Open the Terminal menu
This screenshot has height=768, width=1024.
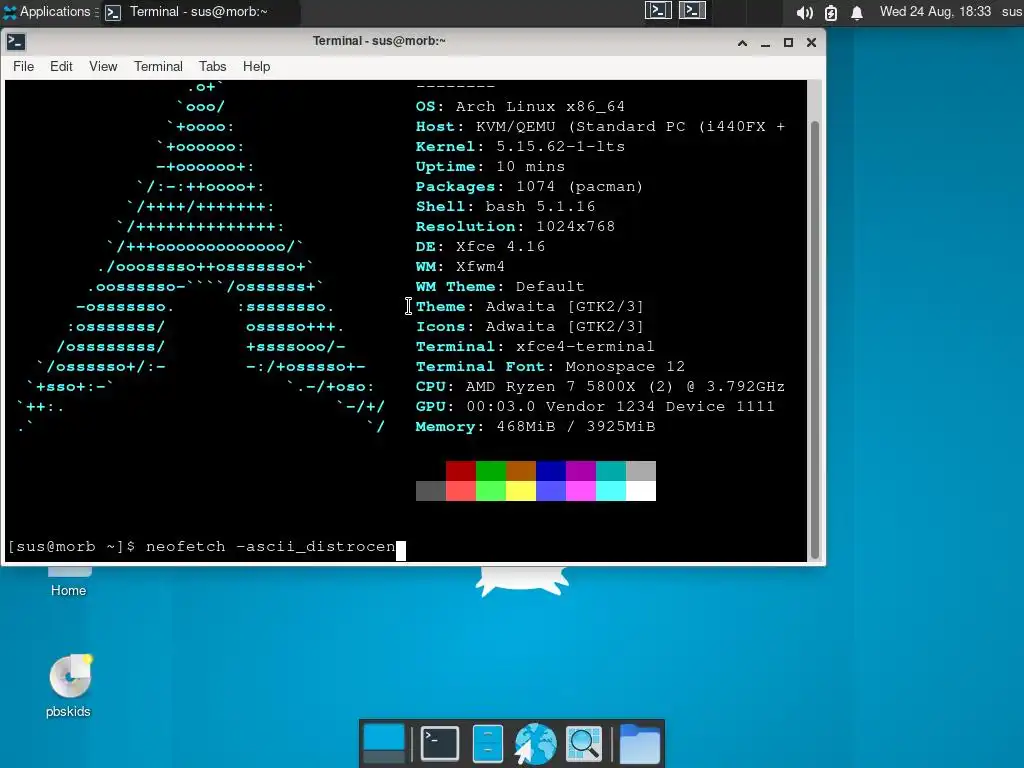tap(158, 67)
